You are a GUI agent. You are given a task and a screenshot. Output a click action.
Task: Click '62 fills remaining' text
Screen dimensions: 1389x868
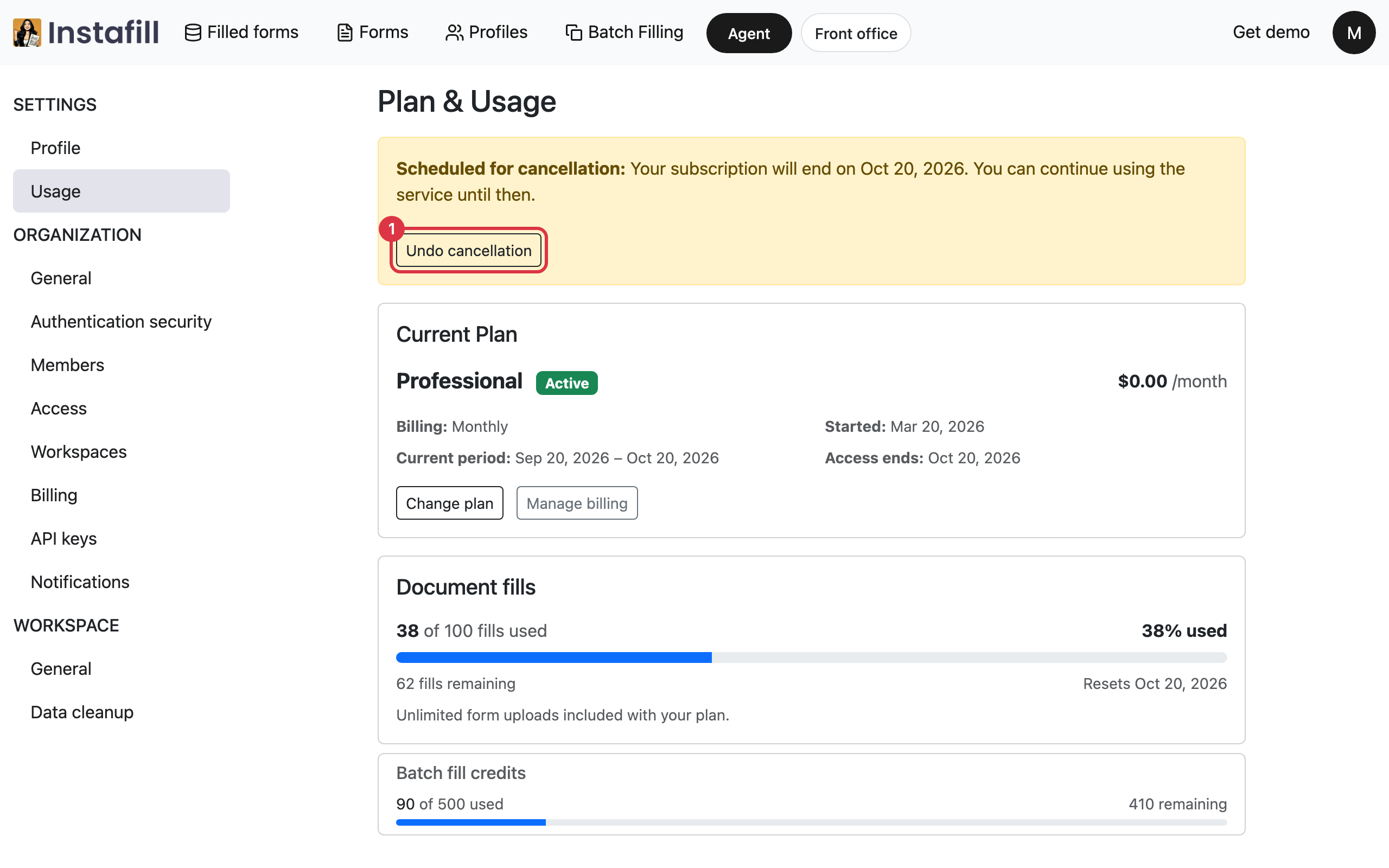coord(456,684)
